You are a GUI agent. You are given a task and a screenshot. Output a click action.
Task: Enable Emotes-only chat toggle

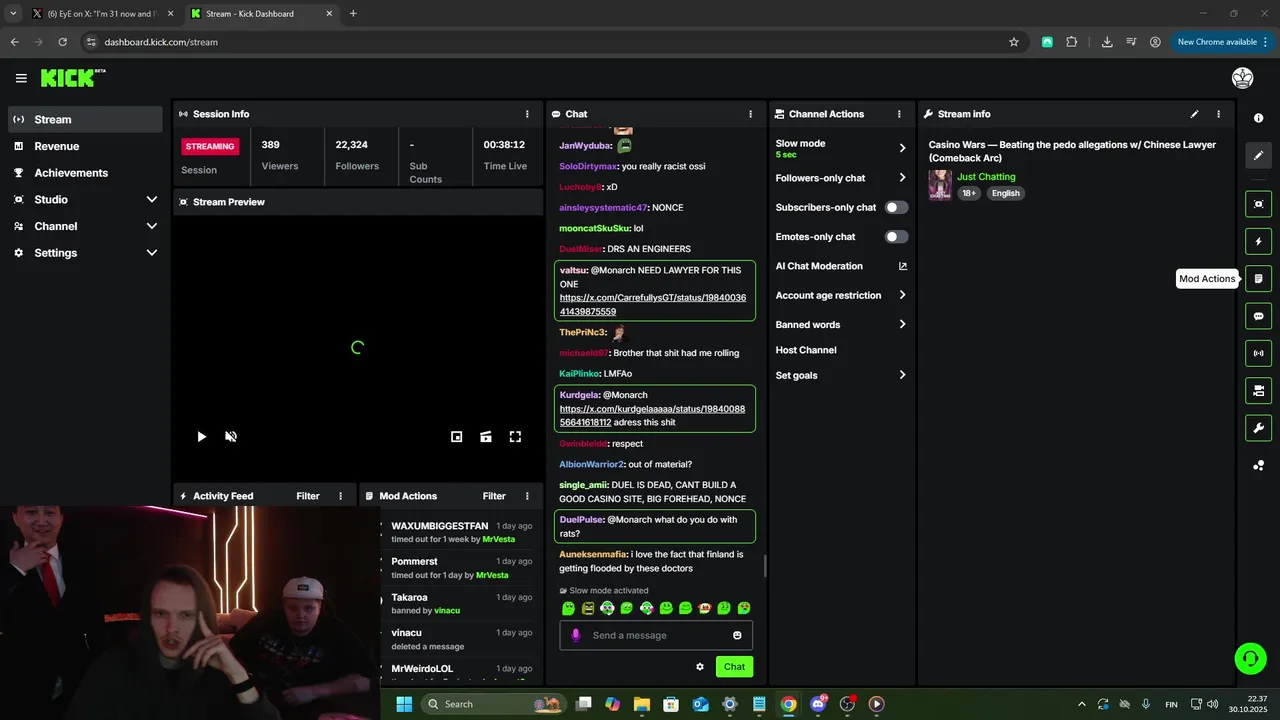tap(896, 237)
